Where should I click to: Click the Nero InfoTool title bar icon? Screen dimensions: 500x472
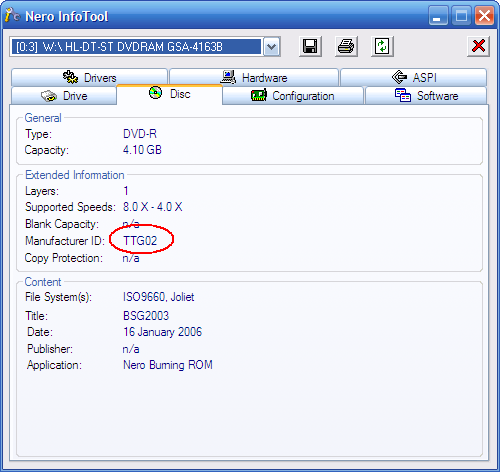[13, 15]
